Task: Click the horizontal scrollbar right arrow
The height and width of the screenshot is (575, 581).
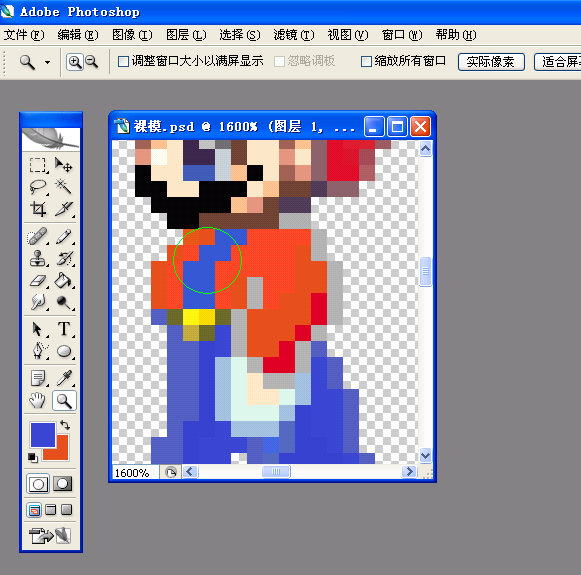Action: (x=409, y=472)
